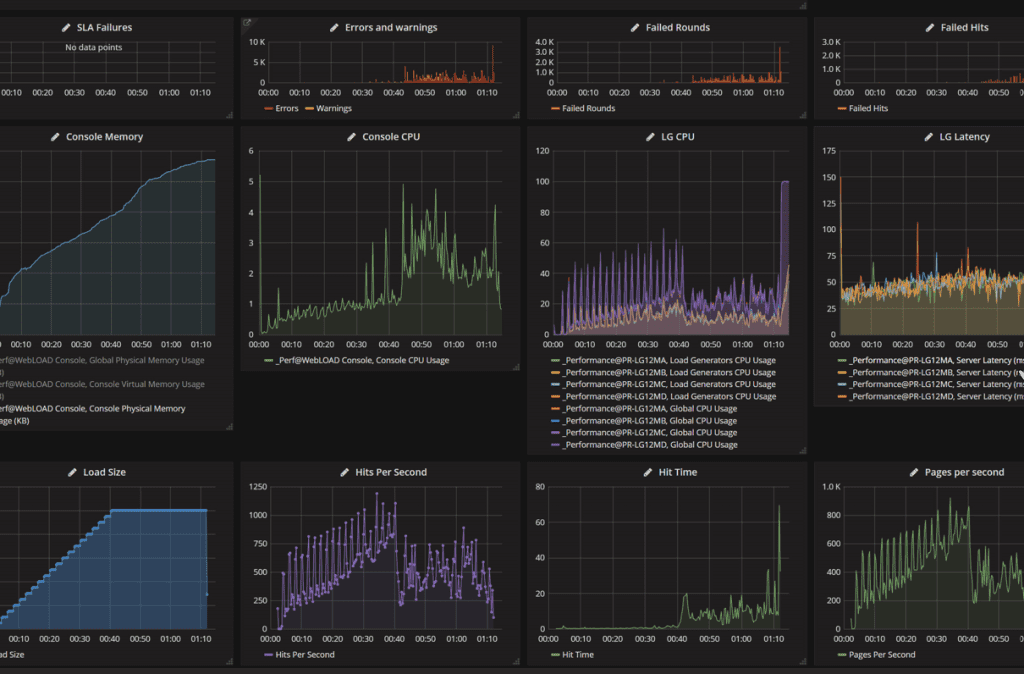Open the link icon atop Errors and warnings panel
The width and height of the screenshot is (1024, 674).
pos(247,22)
